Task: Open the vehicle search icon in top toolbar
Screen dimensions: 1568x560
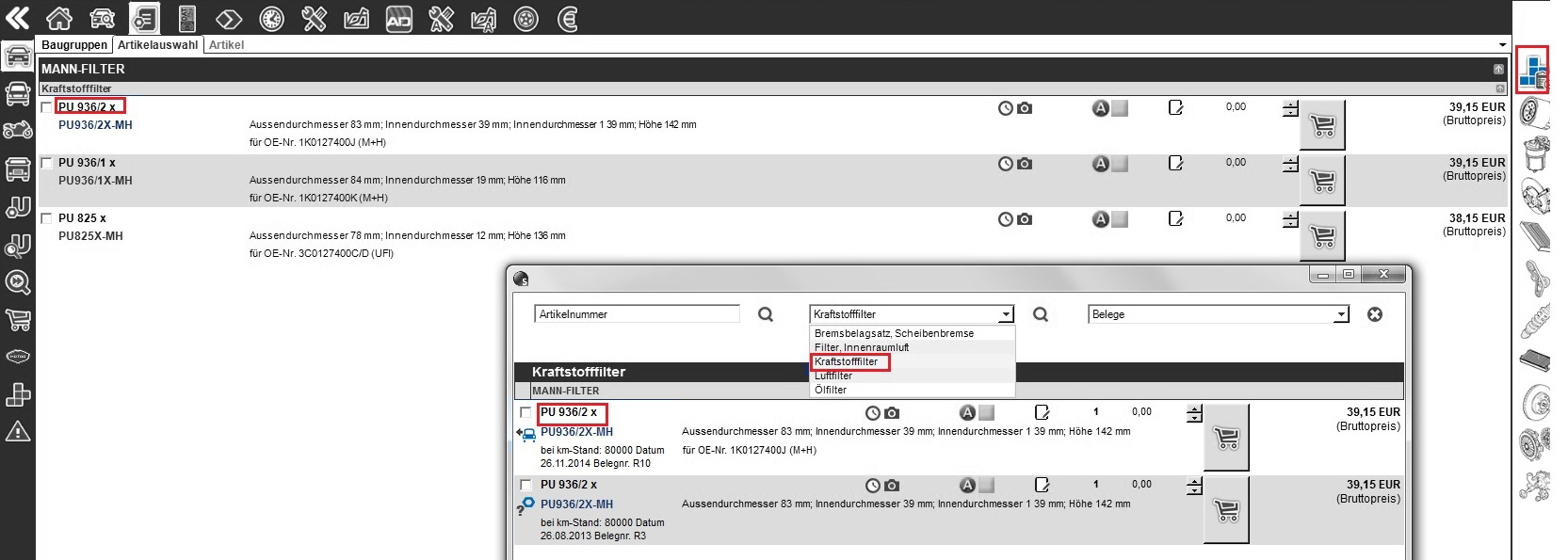Action: [x=102, y=18]
